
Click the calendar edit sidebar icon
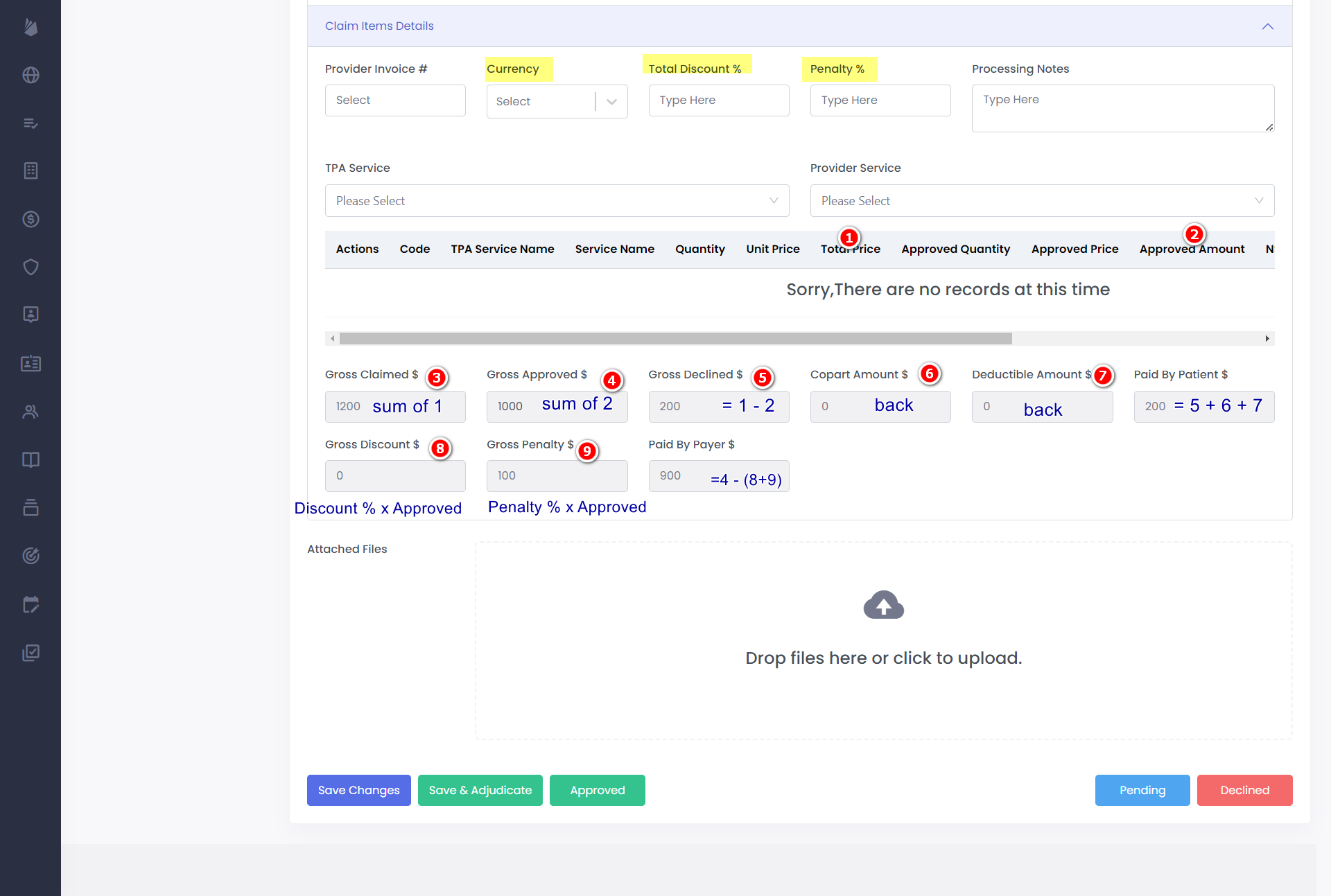point(31,604)
